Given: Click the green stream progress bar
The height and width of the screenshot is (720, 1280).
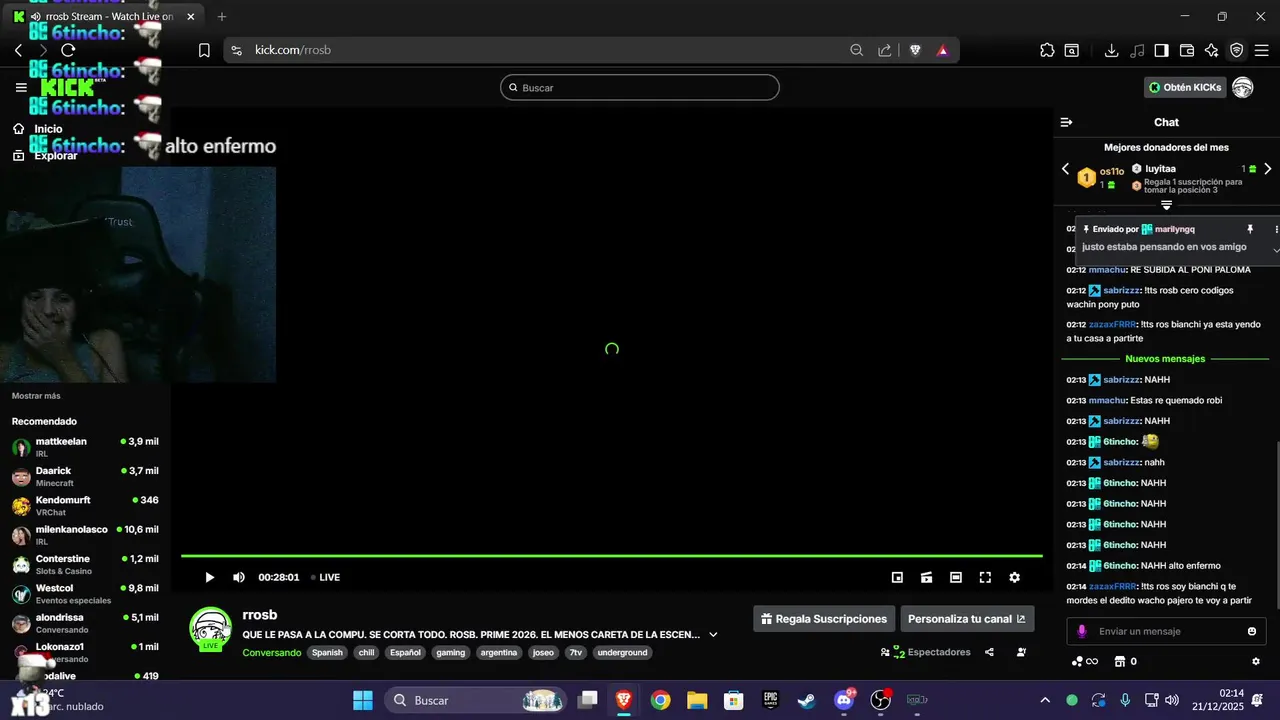Looking at the screenshot, I should coord(611,555).
